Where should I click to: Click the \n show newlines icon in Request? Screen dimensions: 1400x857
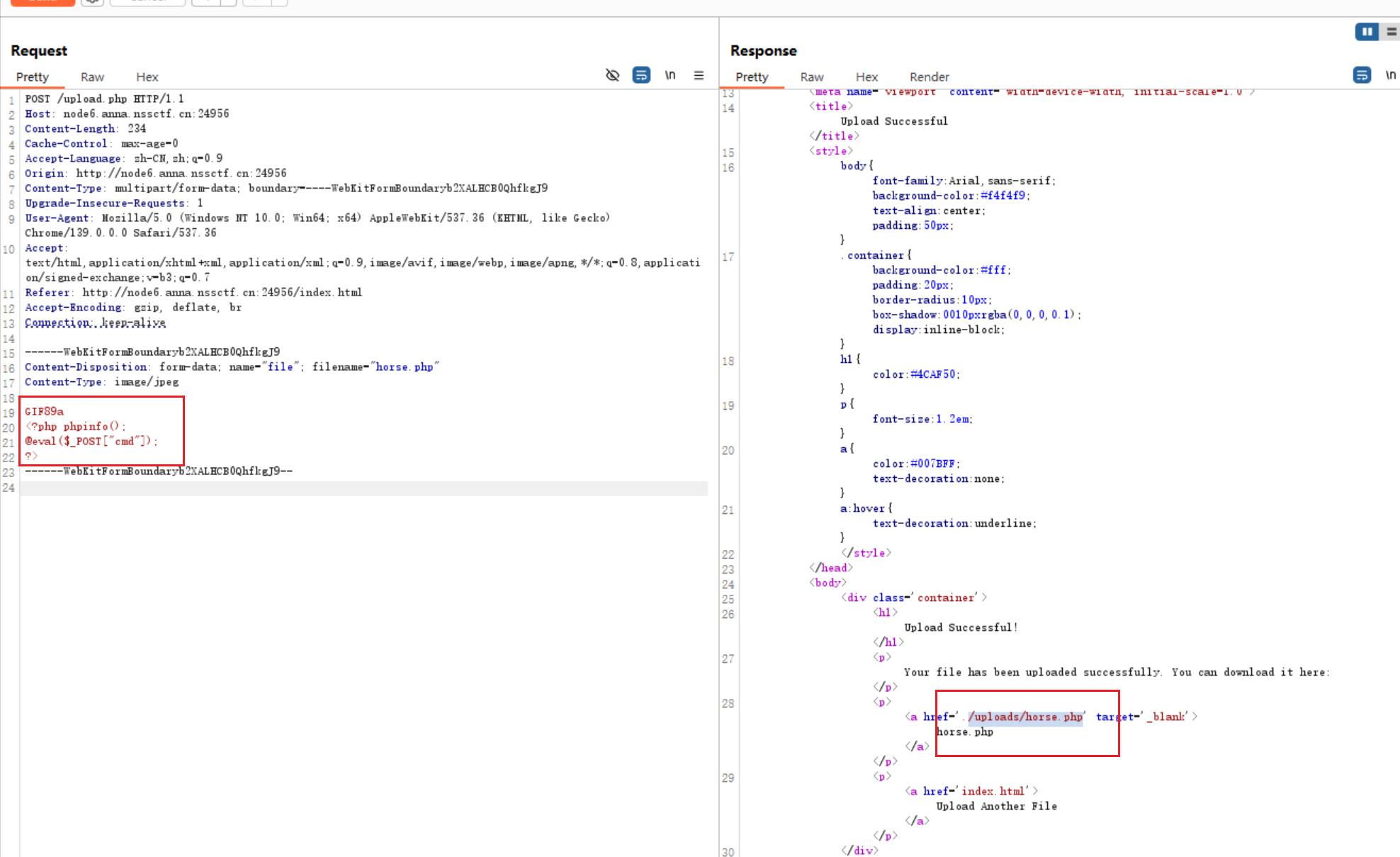[x=670, y=75]
